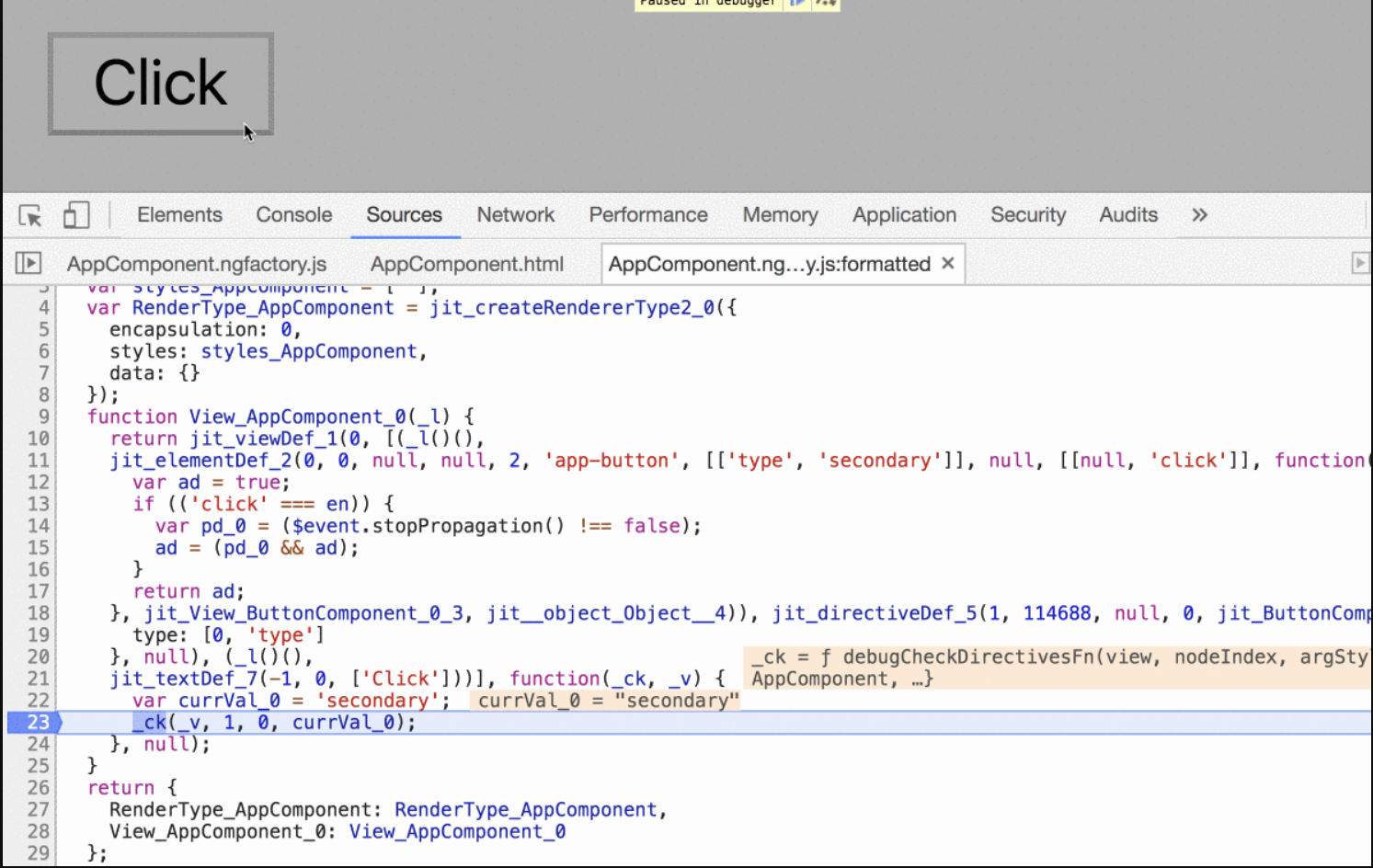Viewport: 1373px width, 868px height.
Task: Go to the Network tab
Action: pyautogui.click(x=515, y=215)
